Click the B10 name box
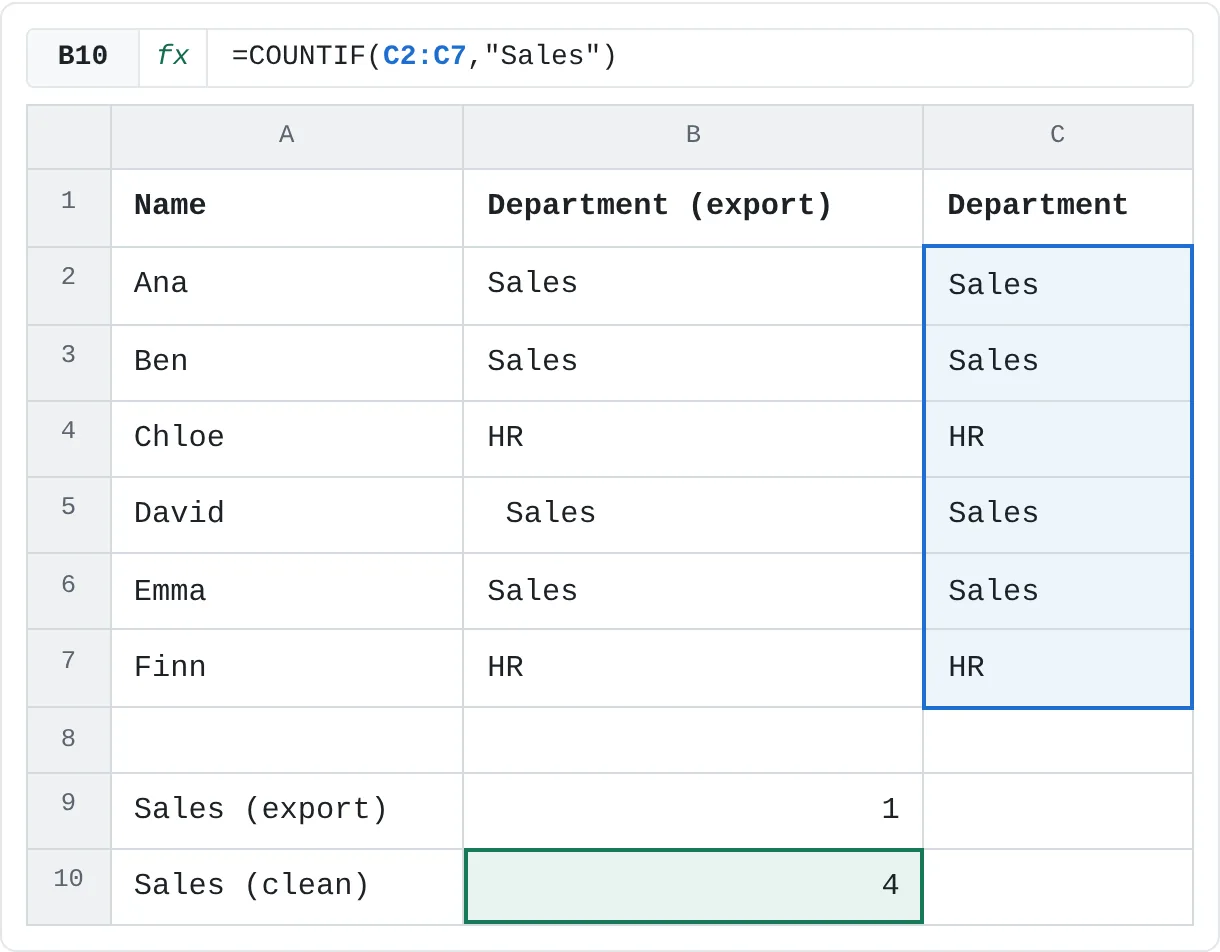 click(83, 57)
